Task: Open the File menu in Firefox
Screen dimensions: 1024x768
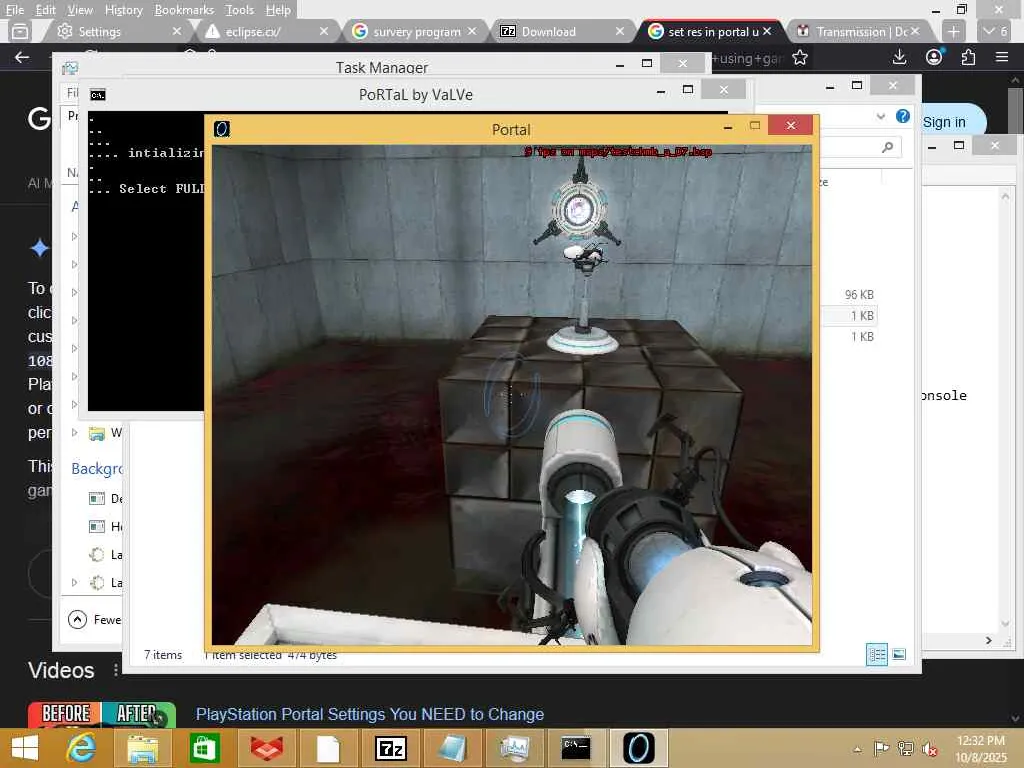Action: click(14, 10)
